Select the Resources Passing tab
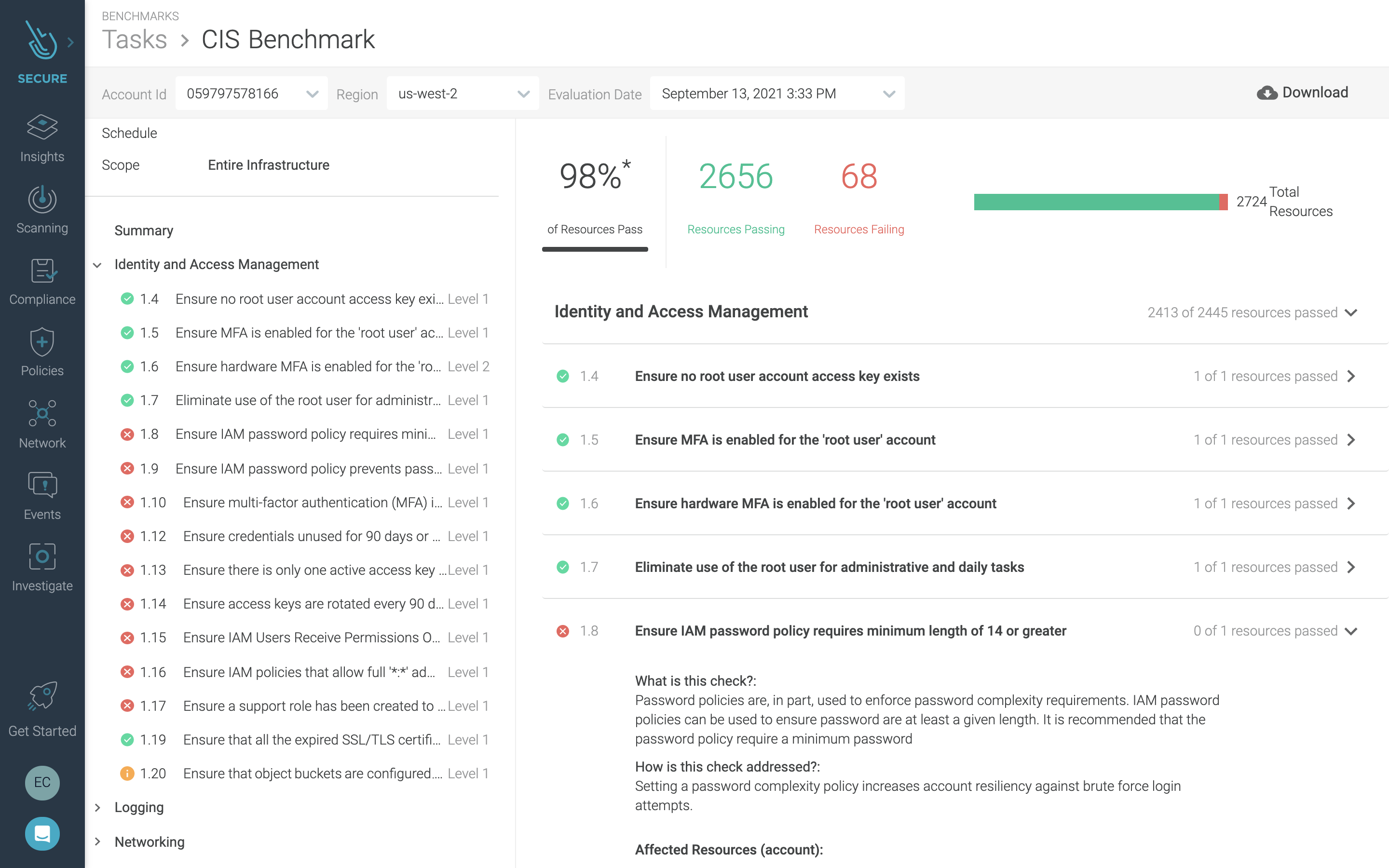Screen dimensions: 1389x868 [x=736, y=201]
